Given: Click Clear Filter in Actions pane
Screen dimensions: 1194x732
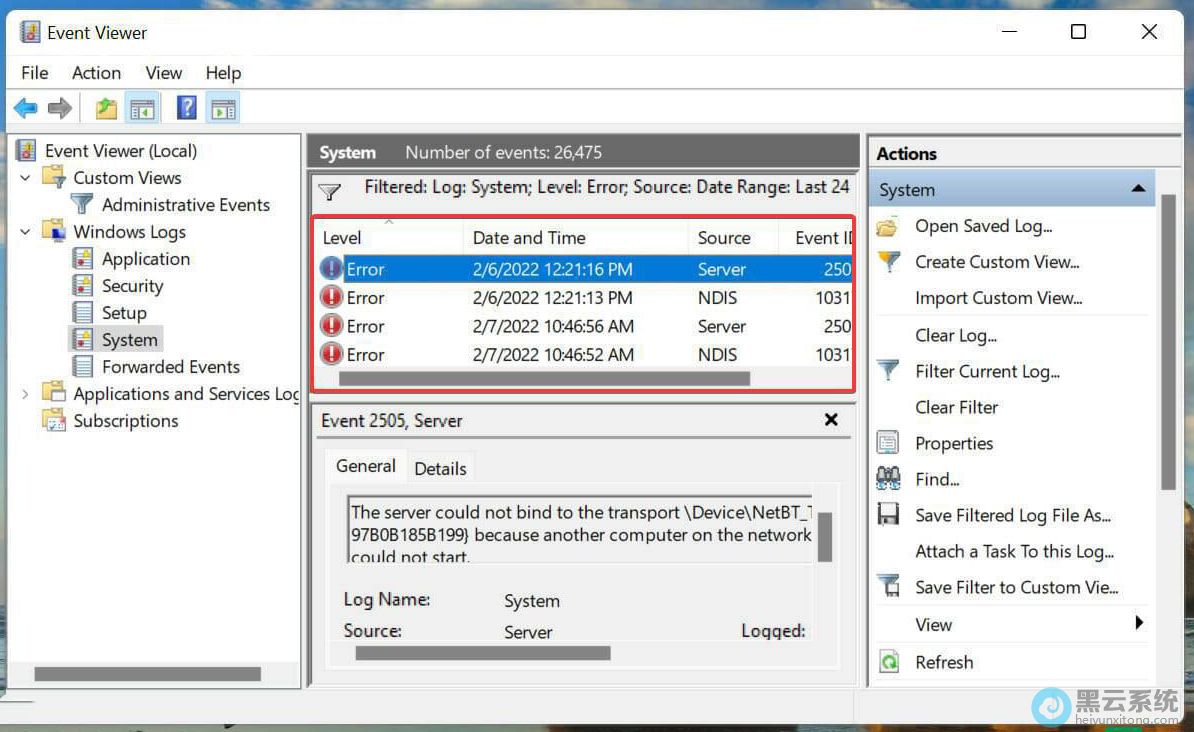Looking at the screenshot, I should [956, 407].
